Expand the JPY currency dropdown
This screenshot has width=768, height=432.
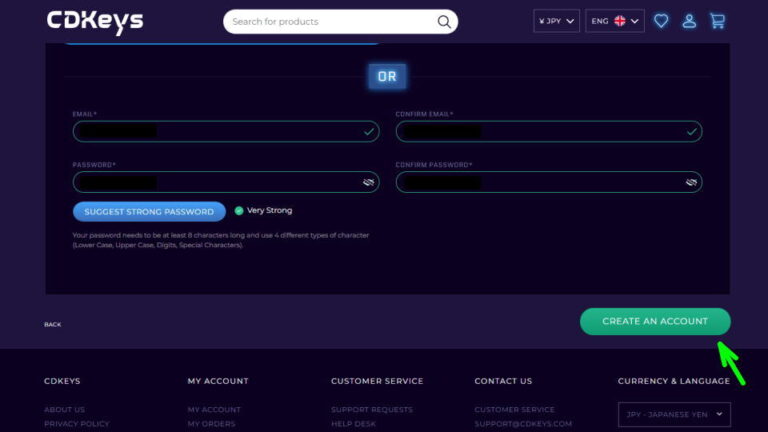(556, 21)
